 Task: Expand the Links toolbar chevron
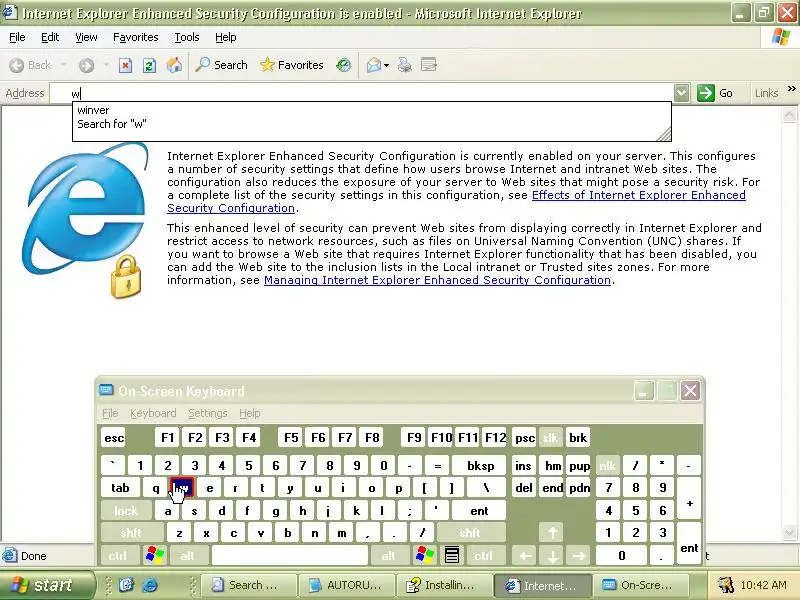(x=791, y=89)
